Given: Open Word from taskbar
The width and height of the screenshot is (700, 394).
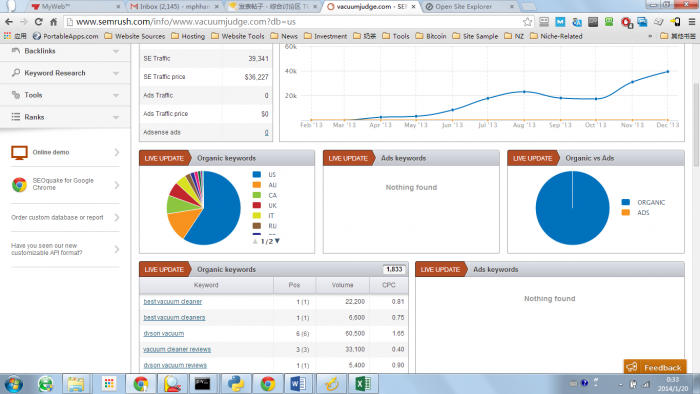Looking at the screenshot, I should click(298, 384).
